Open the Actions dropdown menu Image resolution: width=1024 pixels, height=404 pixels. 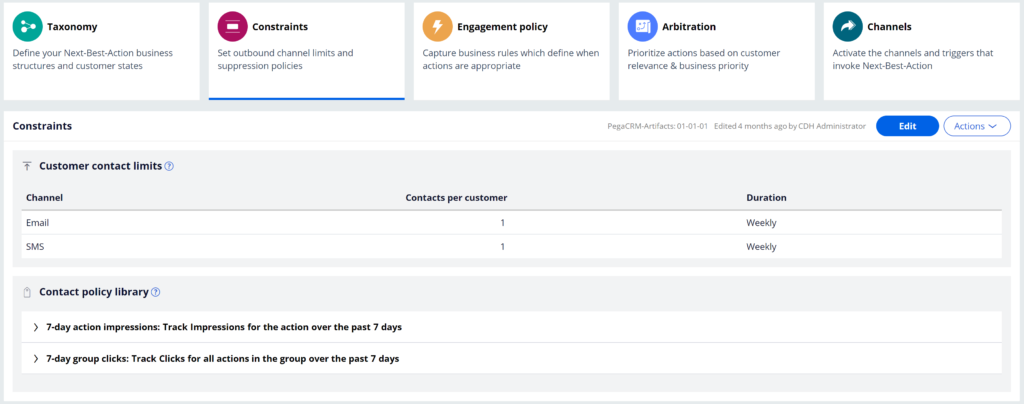click(x=977, y=126)
